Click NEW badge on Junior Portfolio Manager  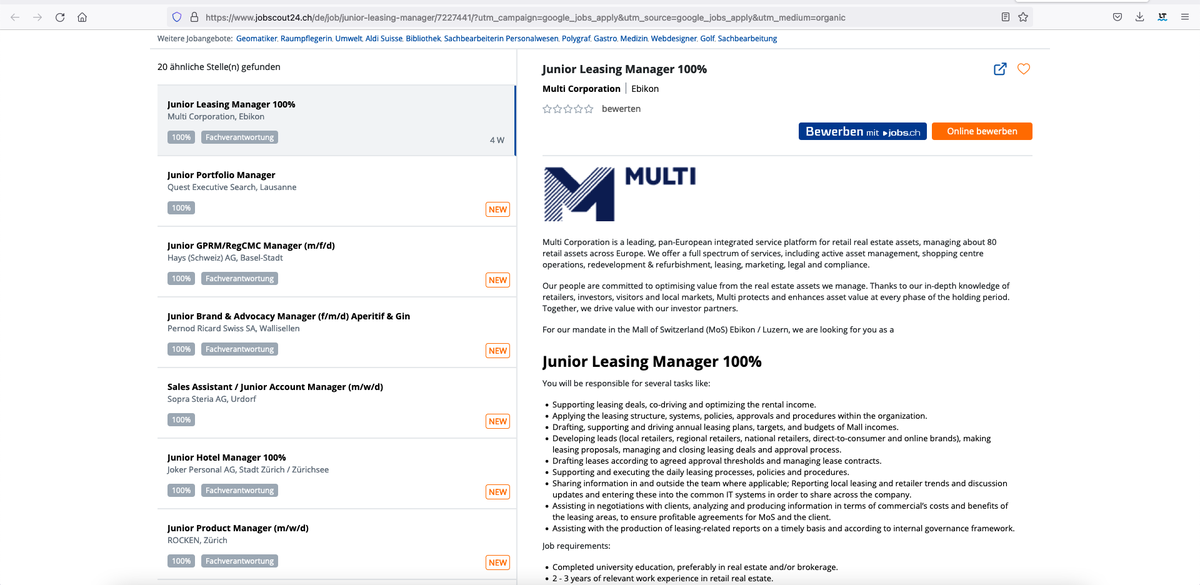[497, 209]
